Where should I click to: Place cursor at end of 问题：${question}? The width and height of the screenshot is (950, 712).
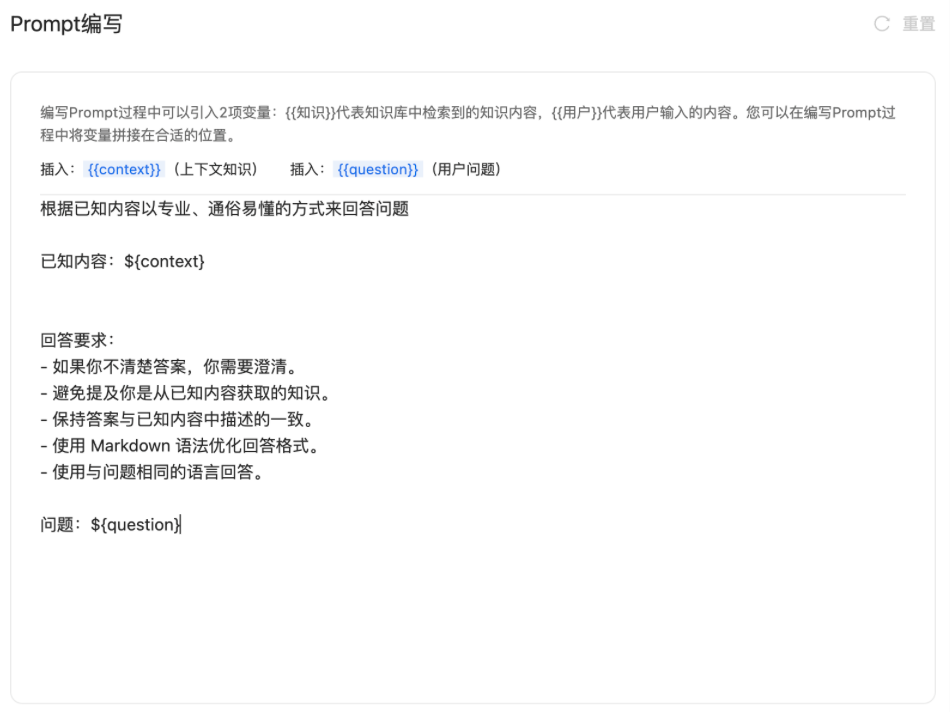click(181, 525)
